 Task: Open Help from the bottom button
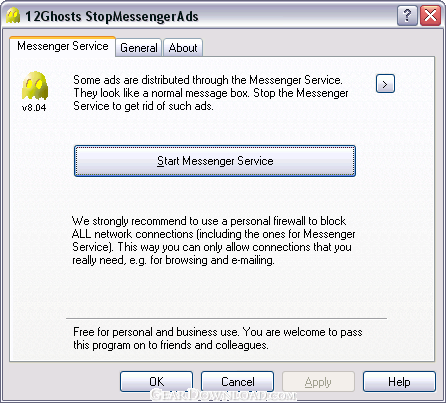[x=399, y=382]
